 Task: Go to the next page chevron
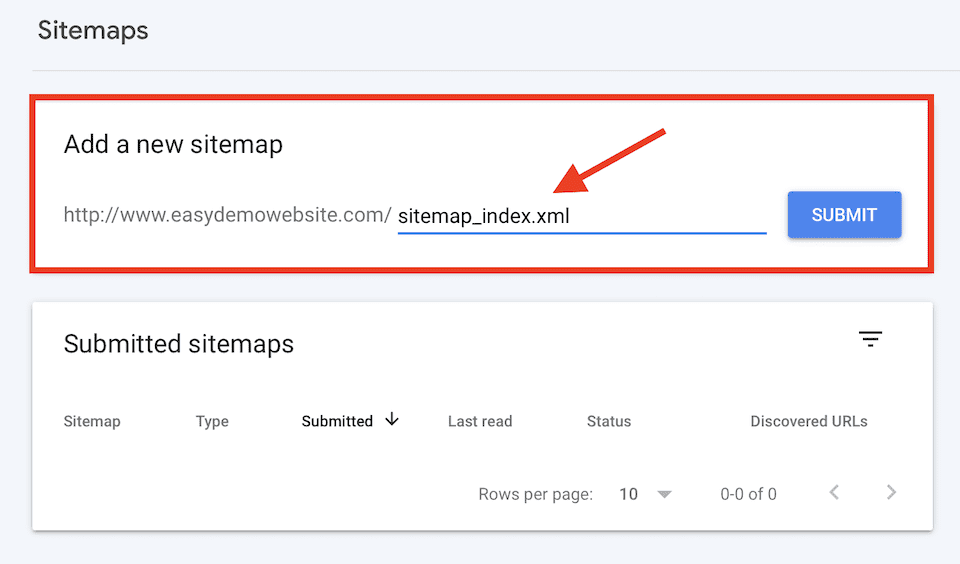[891, 492]
